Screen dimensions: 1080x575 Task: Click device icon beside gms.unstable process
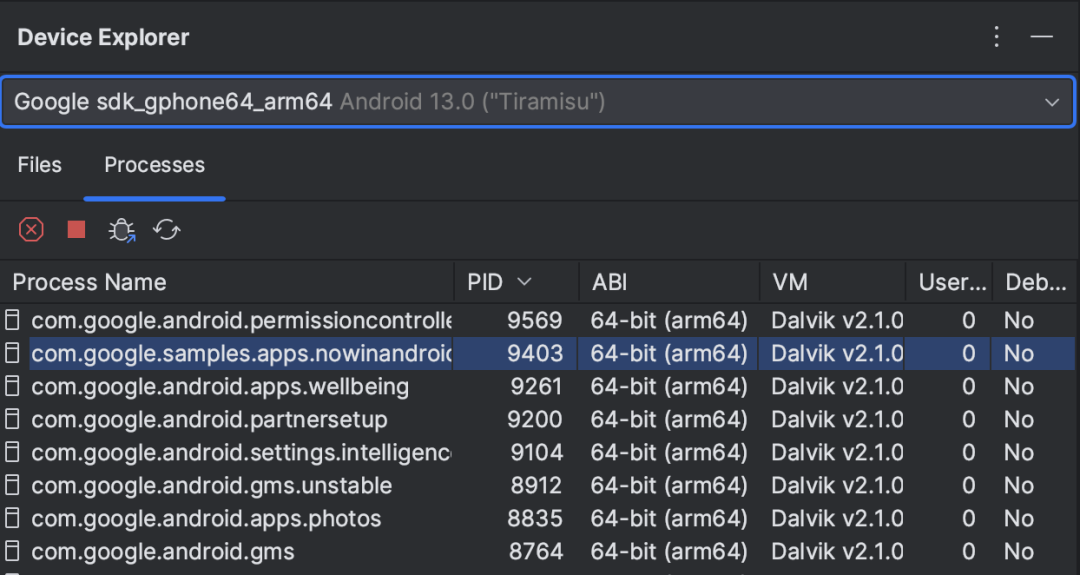(x=12, y=485)
